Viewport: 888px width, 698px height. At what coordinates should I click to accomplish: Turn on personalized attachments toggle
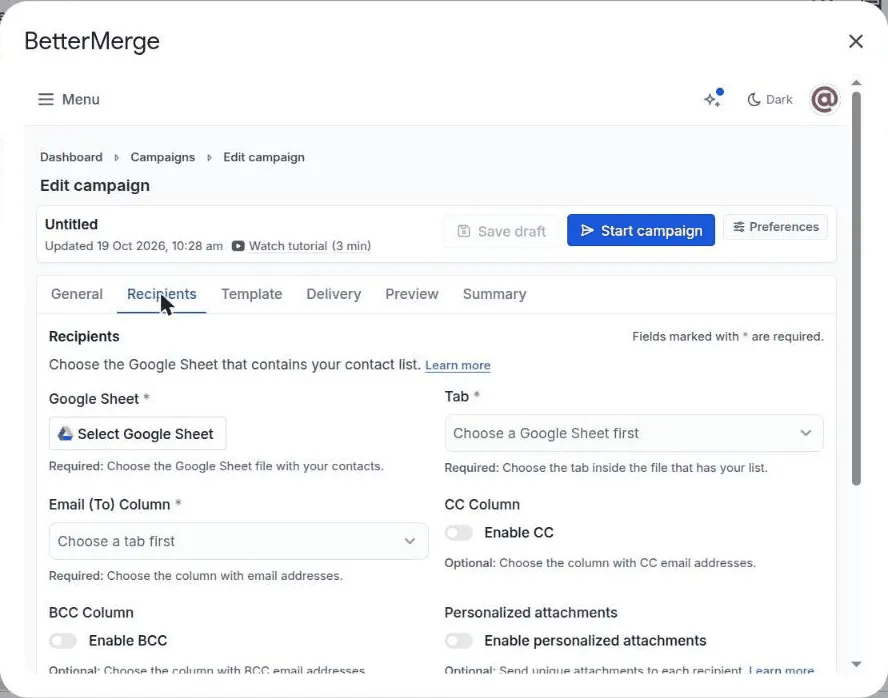pos(459,641)
